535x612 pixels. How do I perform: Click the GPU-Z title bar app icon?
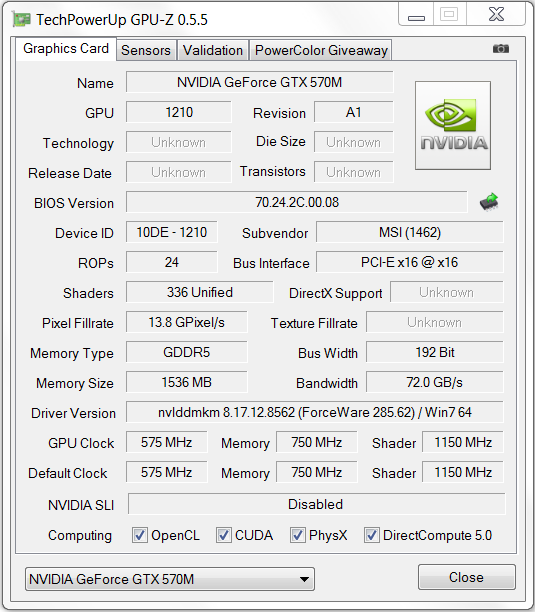tap(21, 19)
